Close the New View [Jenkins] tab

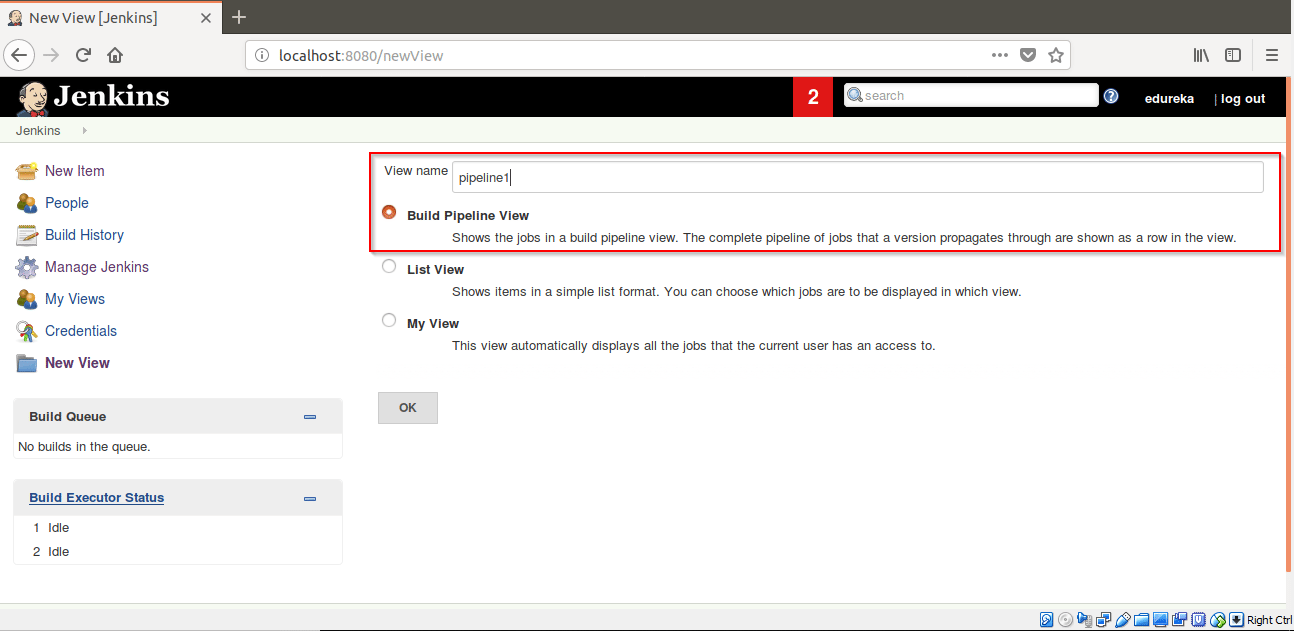click(204, 18)
